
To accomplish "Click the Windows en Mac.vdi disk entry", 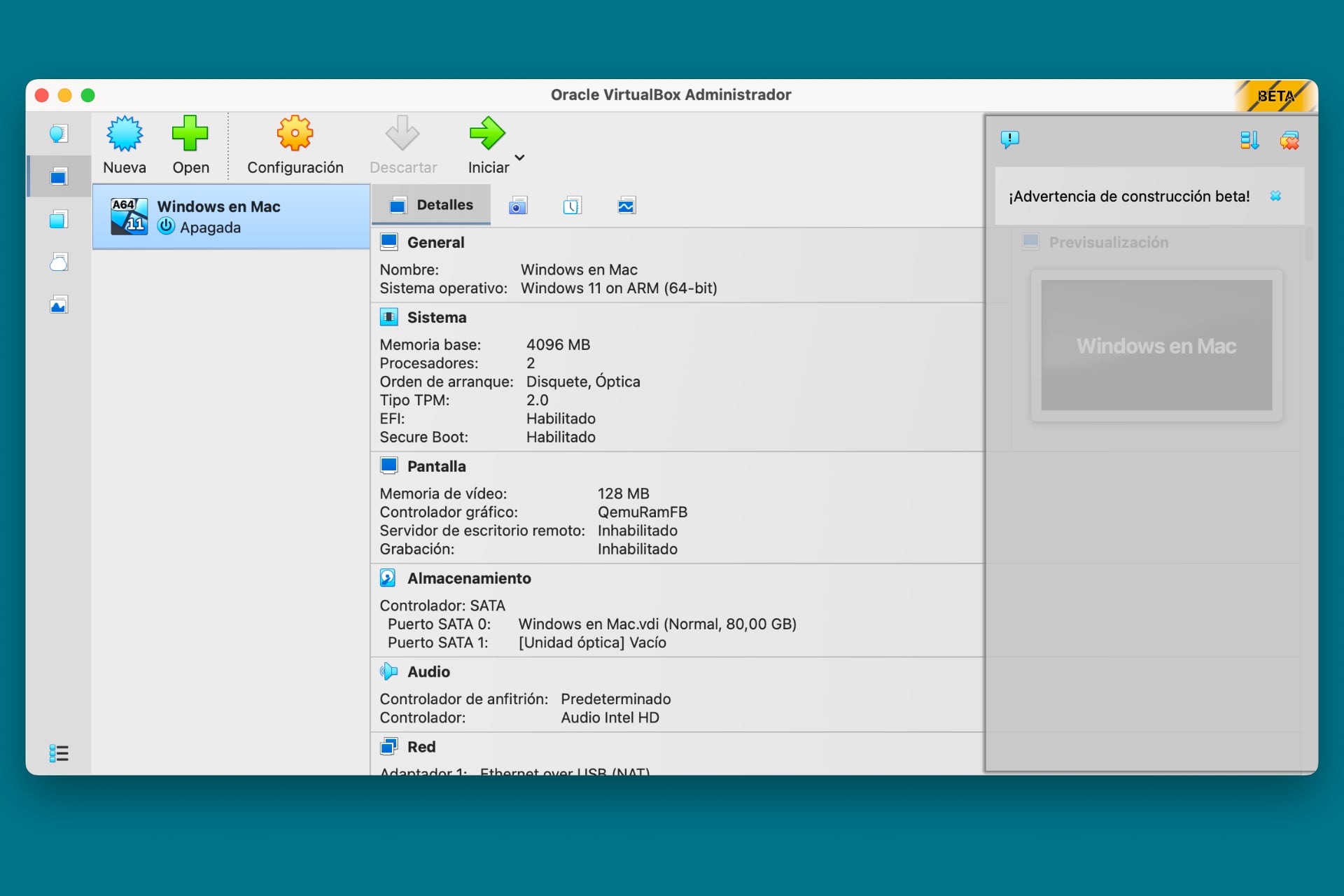I will pyautogui.click(x=657, y=624).
